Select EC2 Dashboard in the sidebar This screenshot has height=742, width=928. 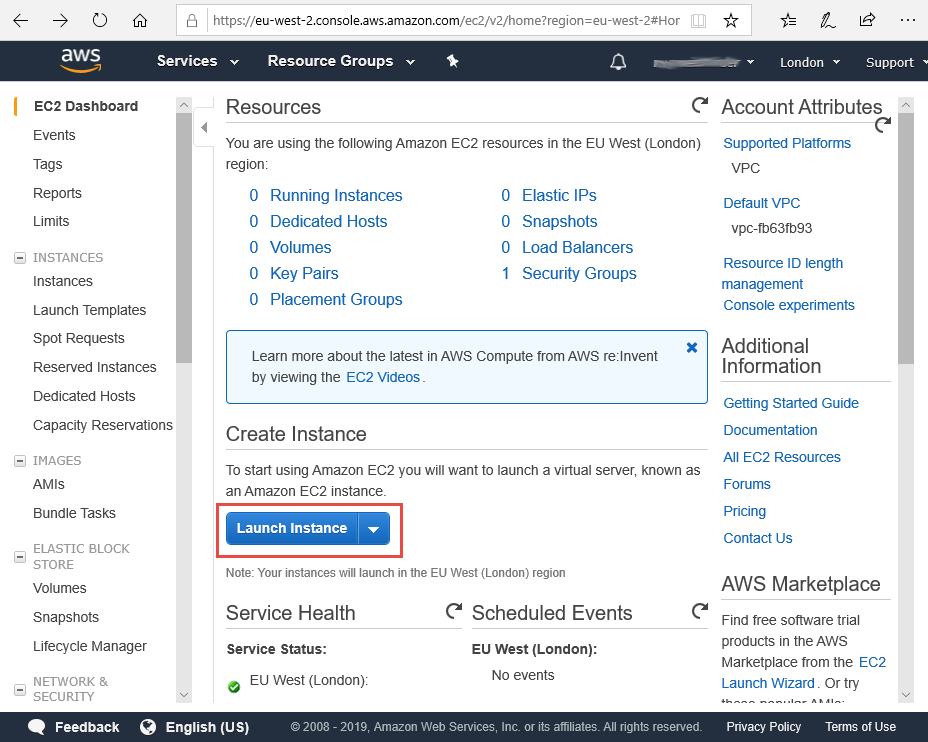(86, 106)
